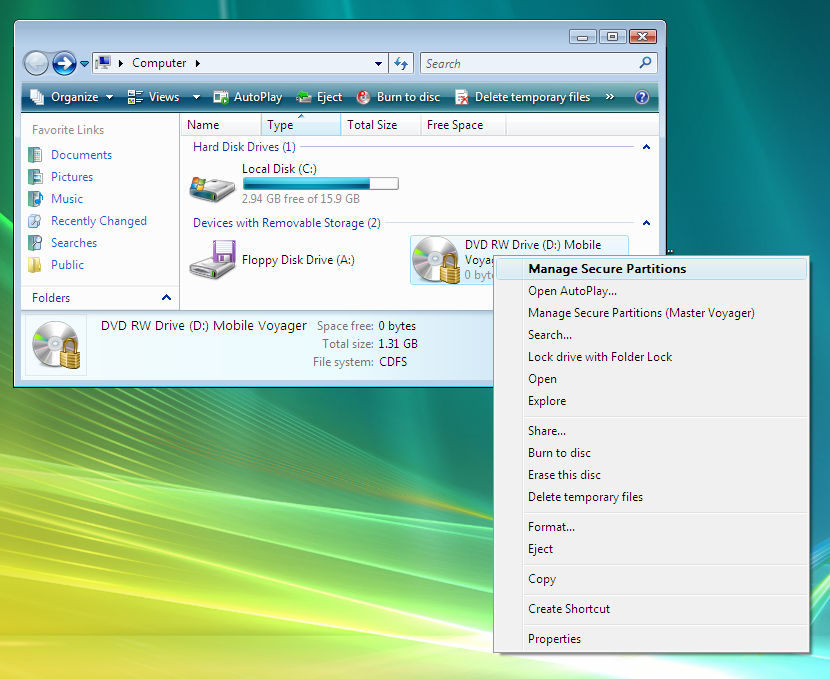830x679 pixels.
Task: Show more toolbar commands chevron
Action: (610, 96)
